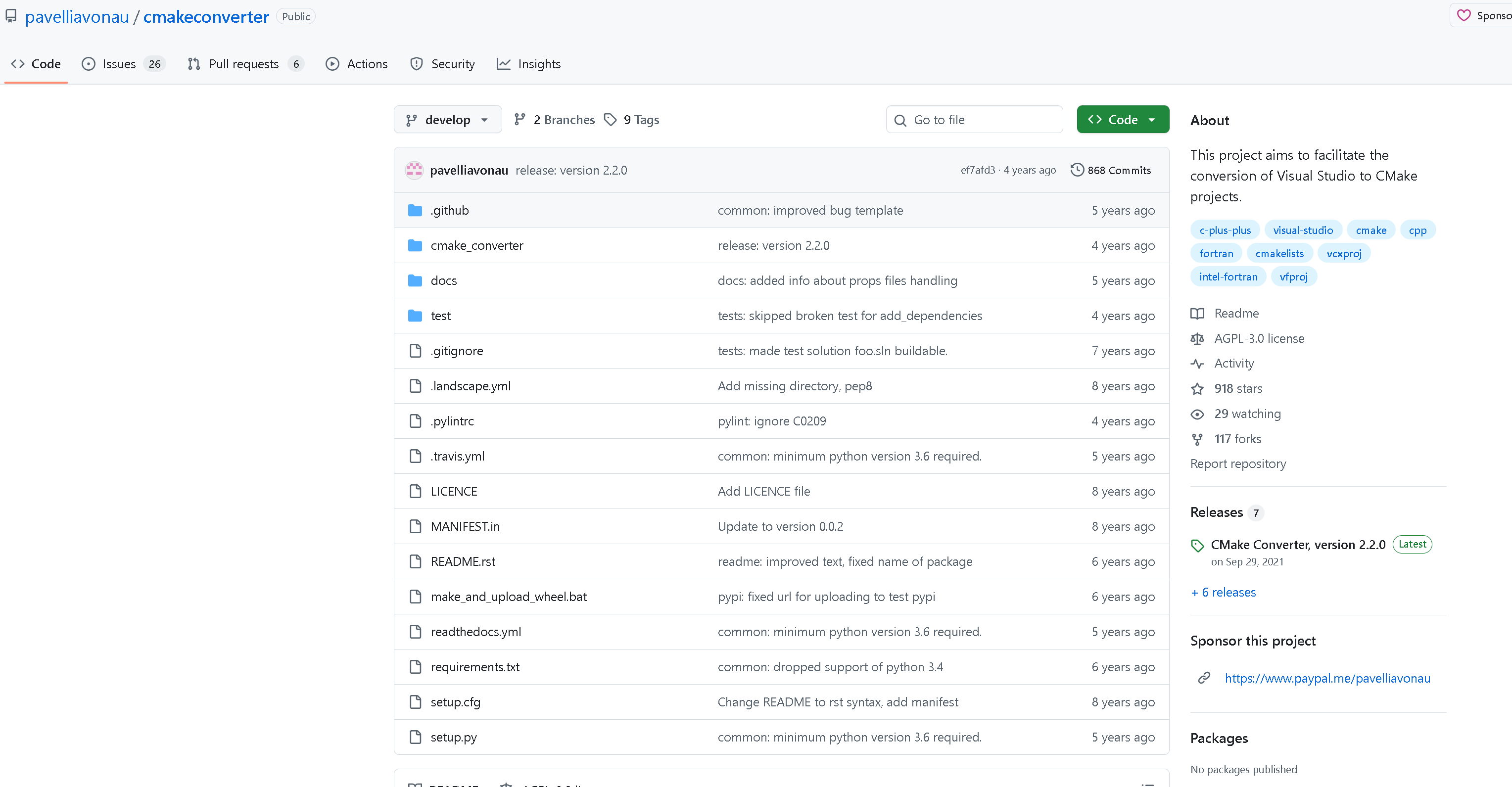Click the Releases heading

coord(1216,512)
